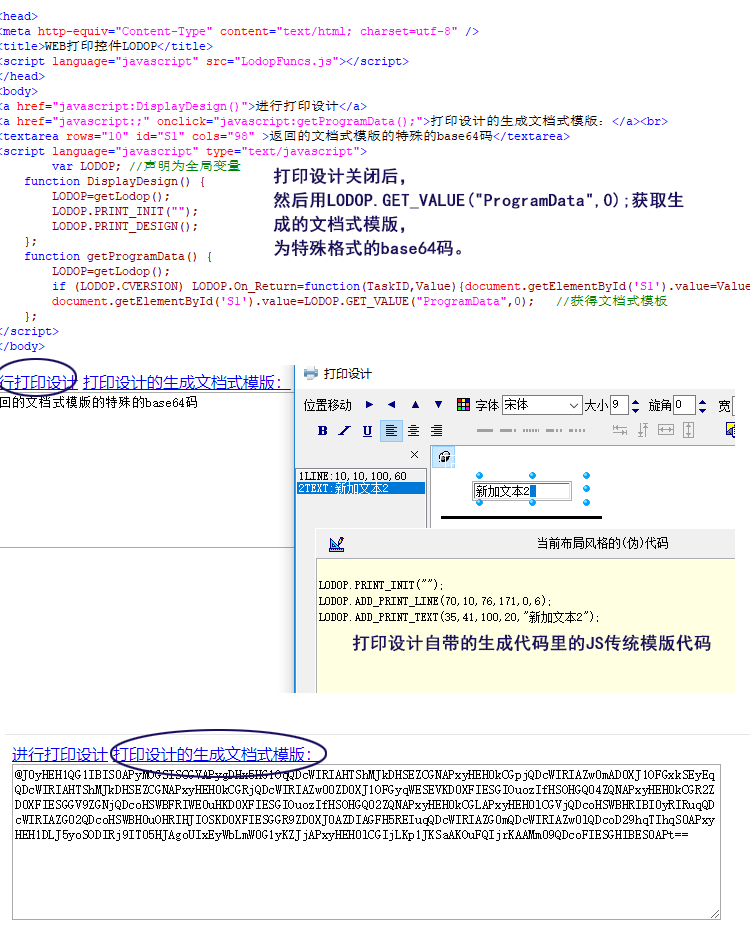The height and width of the screenshot is (947, 750).
Task: Toggle underline formatting with the U button
Action: (x=367, y=431)
